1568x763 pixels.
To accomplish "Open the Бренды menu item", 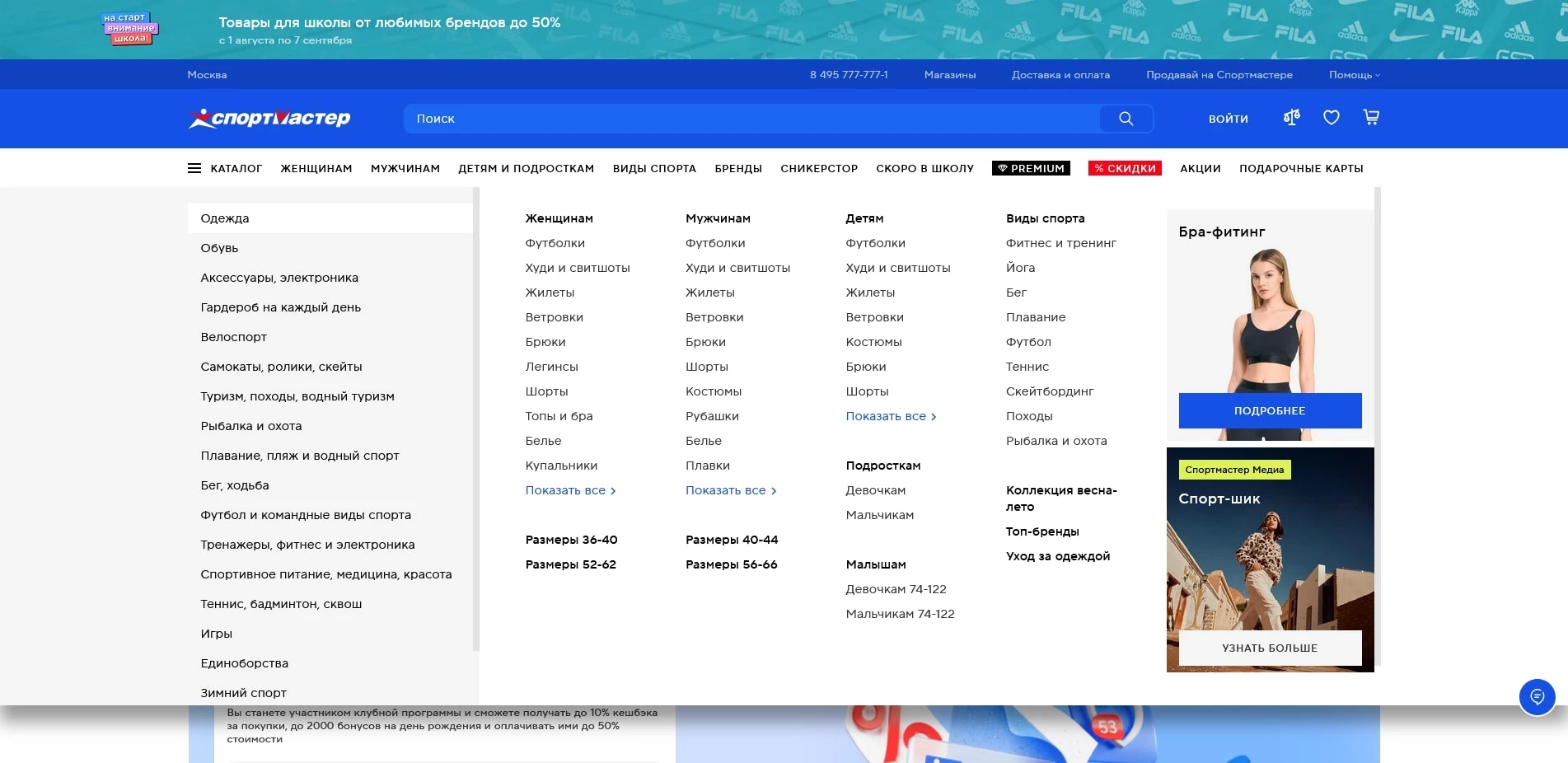I will (737, 168).
